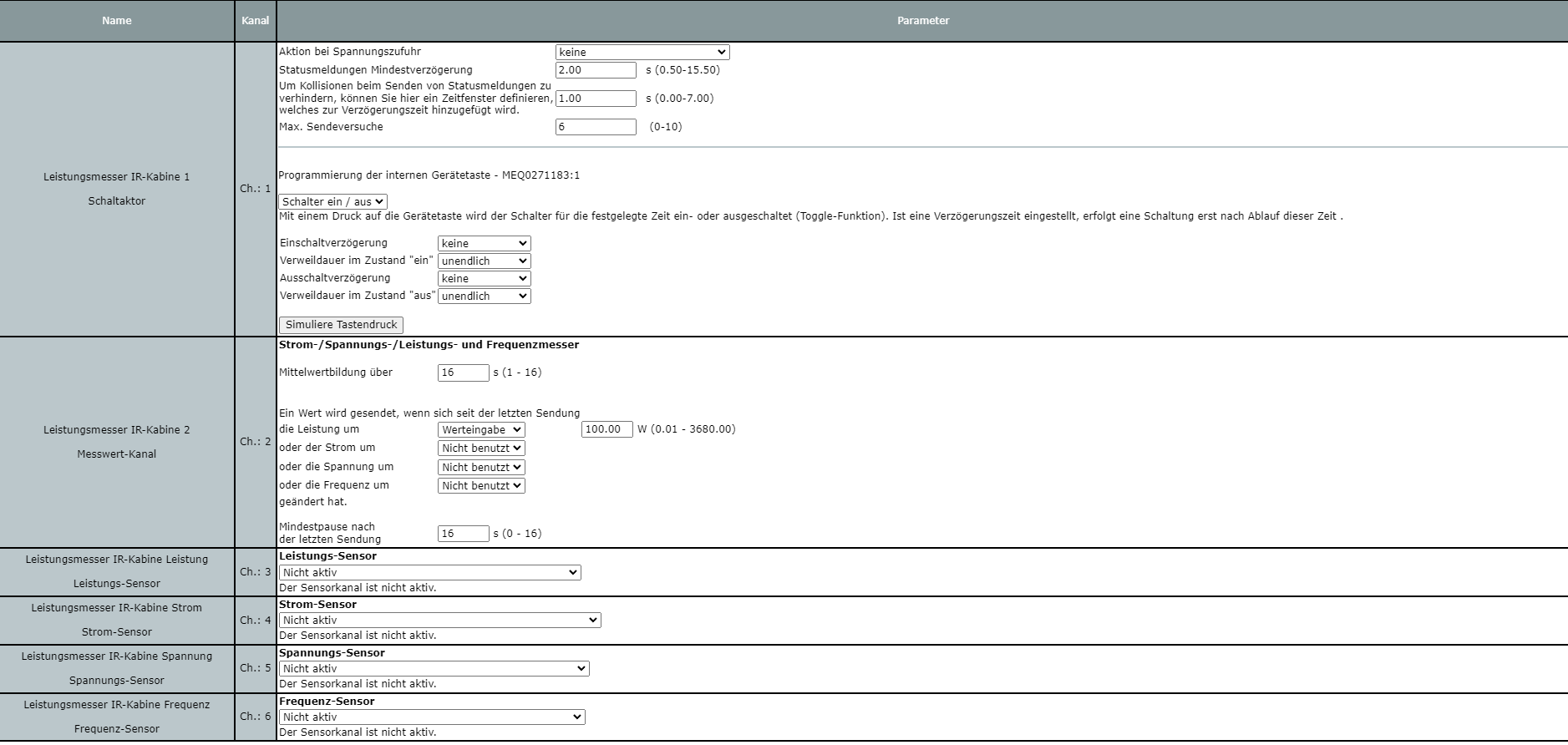
Task: Click the Mittelwertbildung über input field
Action: click(464, 372)
